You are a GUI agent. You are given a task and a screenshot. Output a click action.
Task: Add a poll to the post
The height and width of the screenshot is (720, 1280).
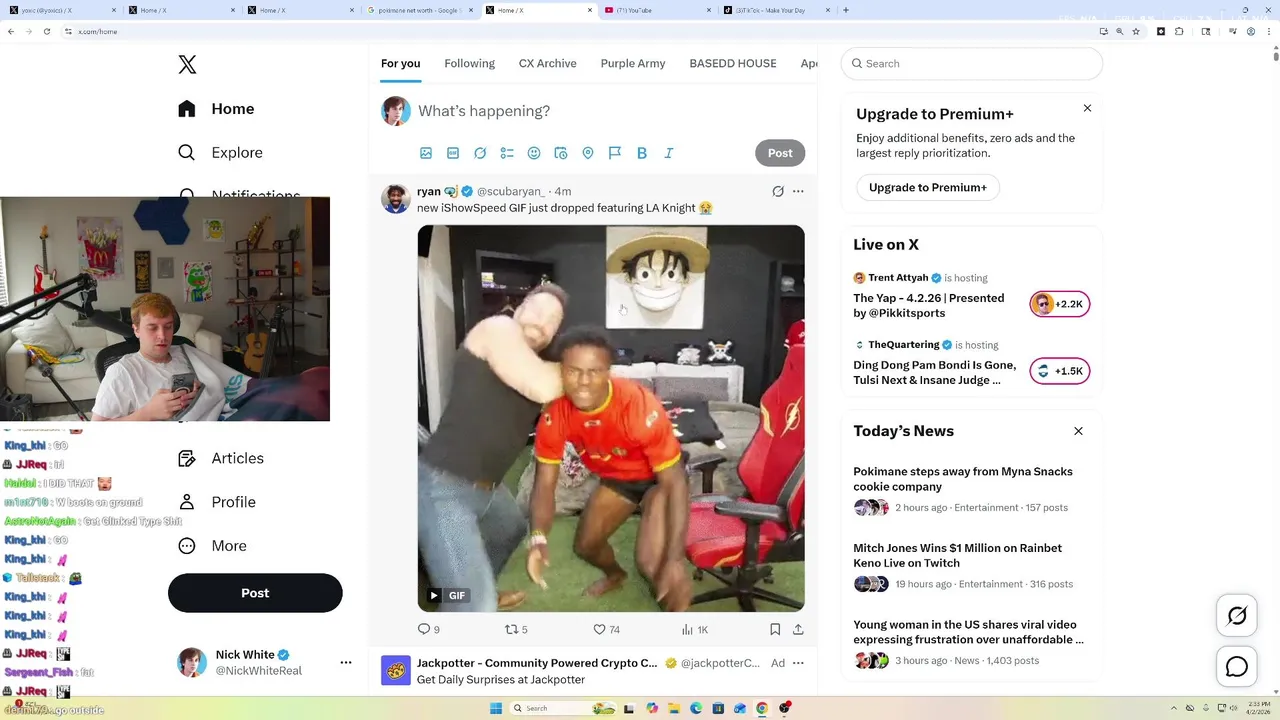coord(507,153)
